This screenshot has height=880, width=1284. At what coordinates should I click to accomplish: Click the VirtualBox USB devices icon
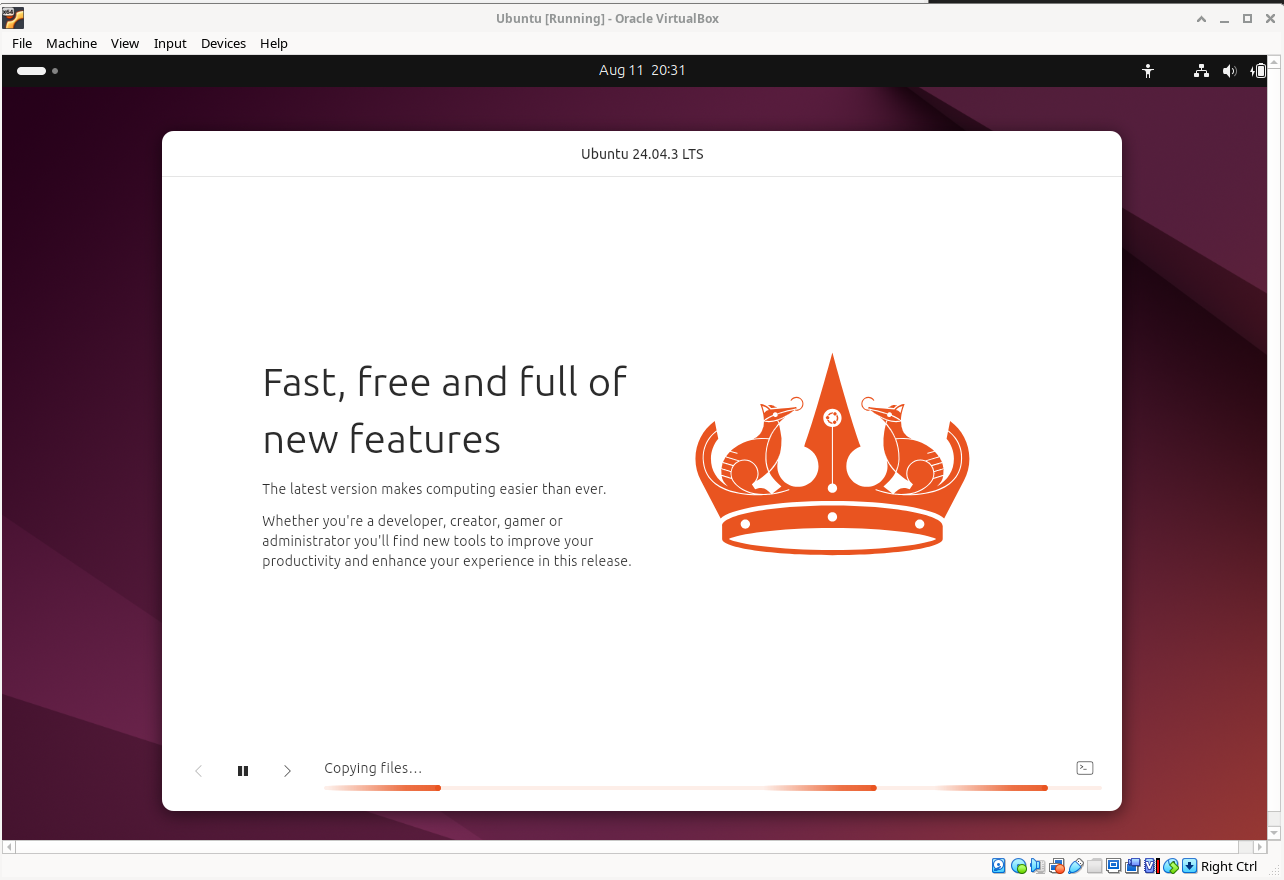point(1076,866)
